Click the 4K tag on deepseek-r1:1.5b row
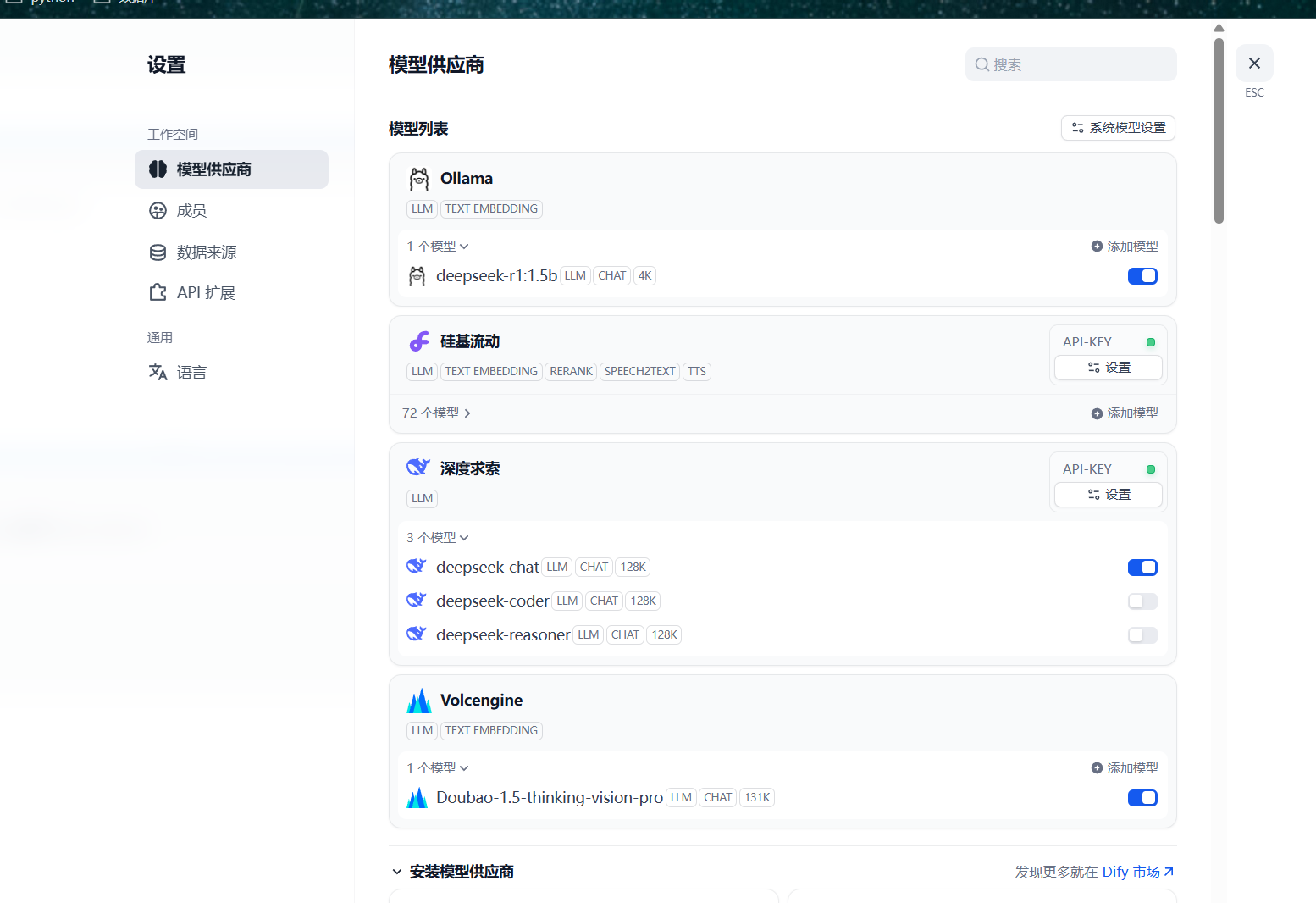 [644, 276]
